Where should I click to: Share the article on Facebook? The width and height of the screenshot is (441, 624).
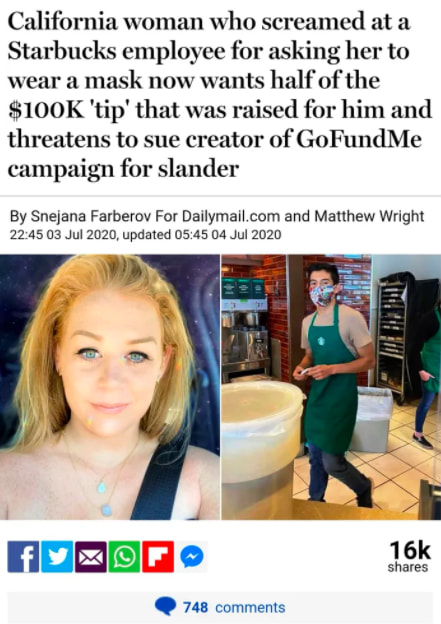(x=23, y=556)
